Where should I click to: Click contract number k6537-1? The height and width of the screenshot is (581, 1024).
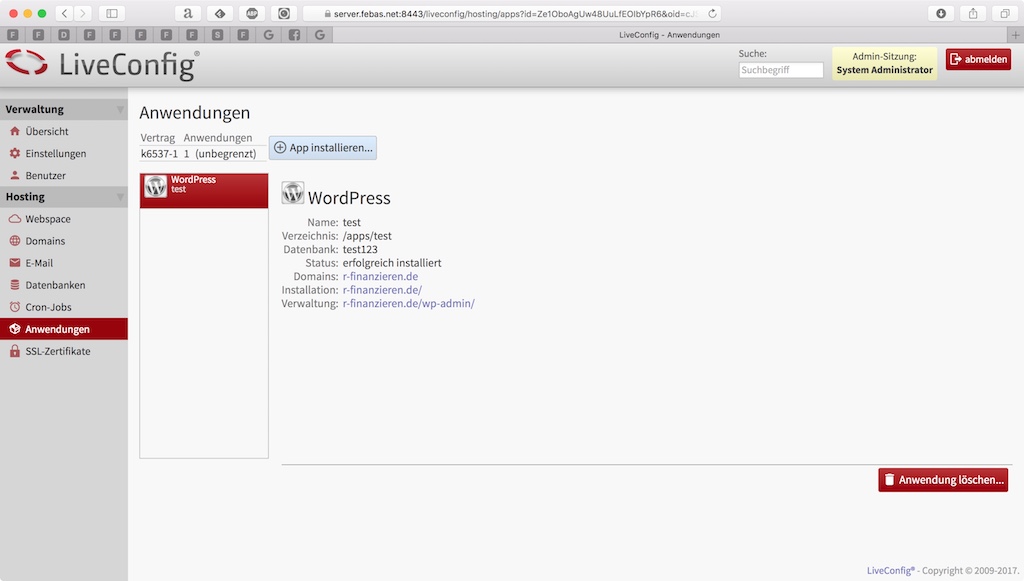point(159,154)
